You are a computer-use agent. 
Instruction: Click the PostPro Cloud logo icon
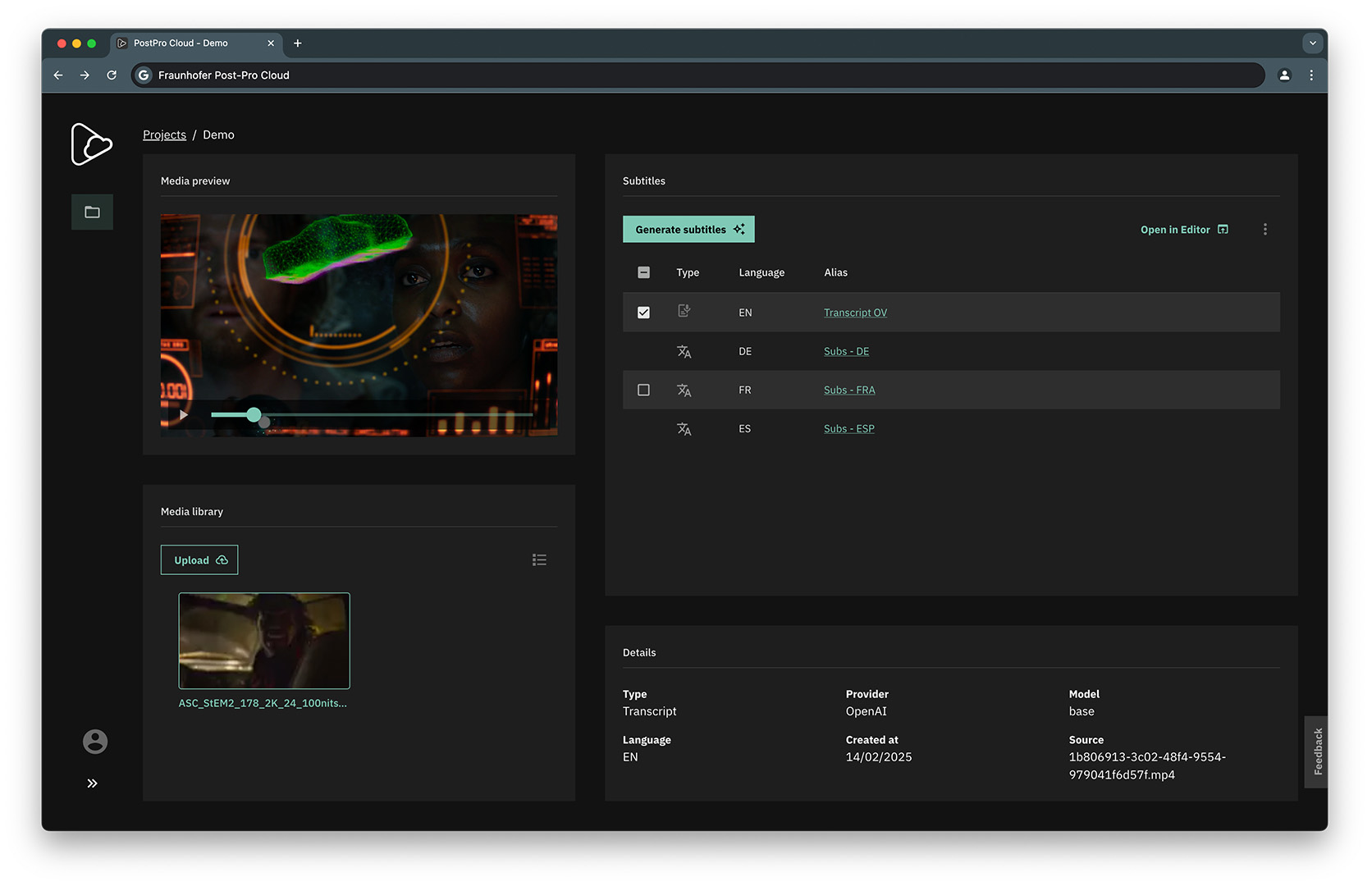point(91,144)
